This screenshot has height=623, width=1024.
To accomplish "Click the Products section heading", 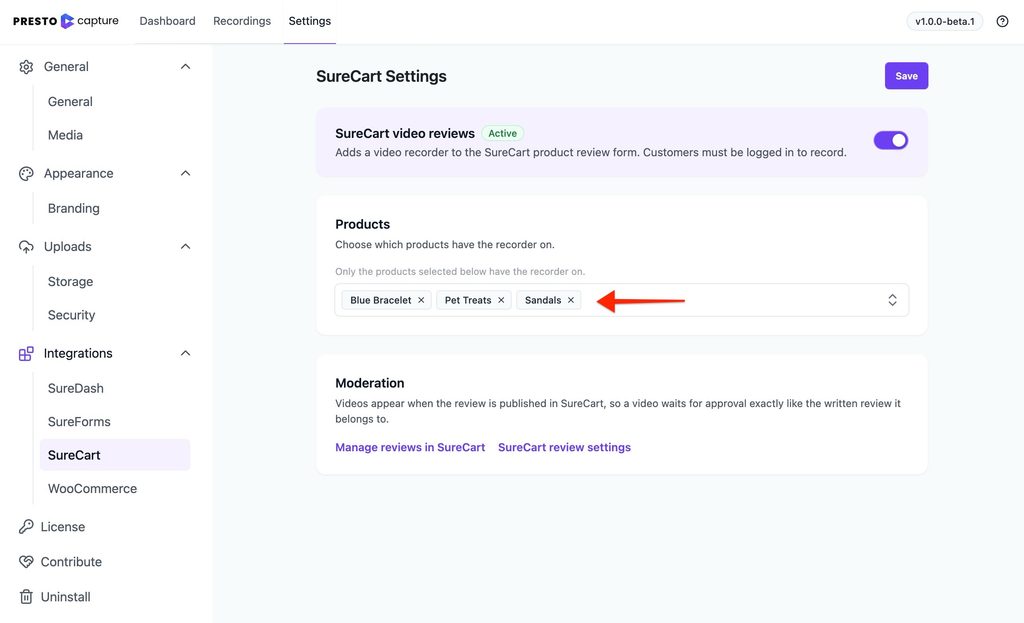I will pos(362,225).
